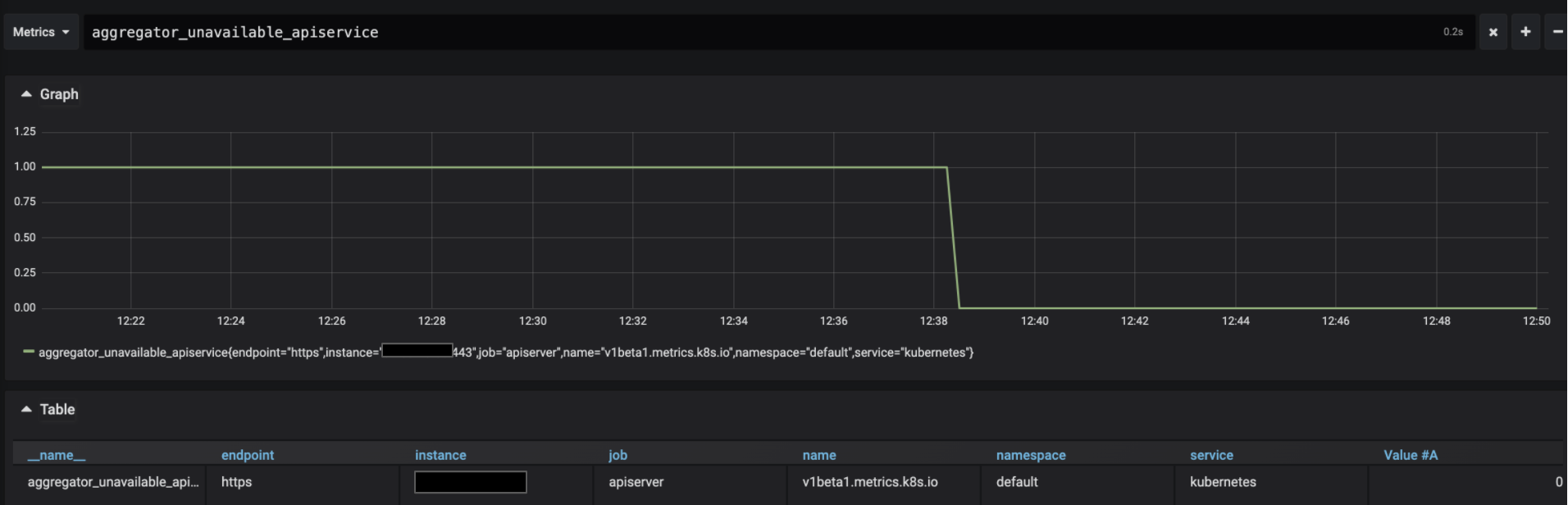This screenshot has width=1568, height=505.
Task: Click the 12:38 time axis label
Action: (x=933, y=321)
